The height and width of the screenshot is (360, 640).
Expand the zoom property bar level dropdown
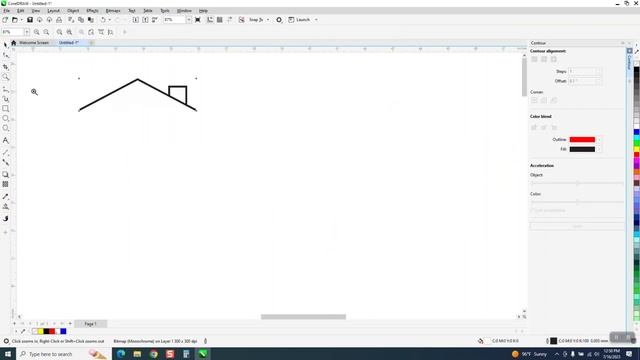27,32
